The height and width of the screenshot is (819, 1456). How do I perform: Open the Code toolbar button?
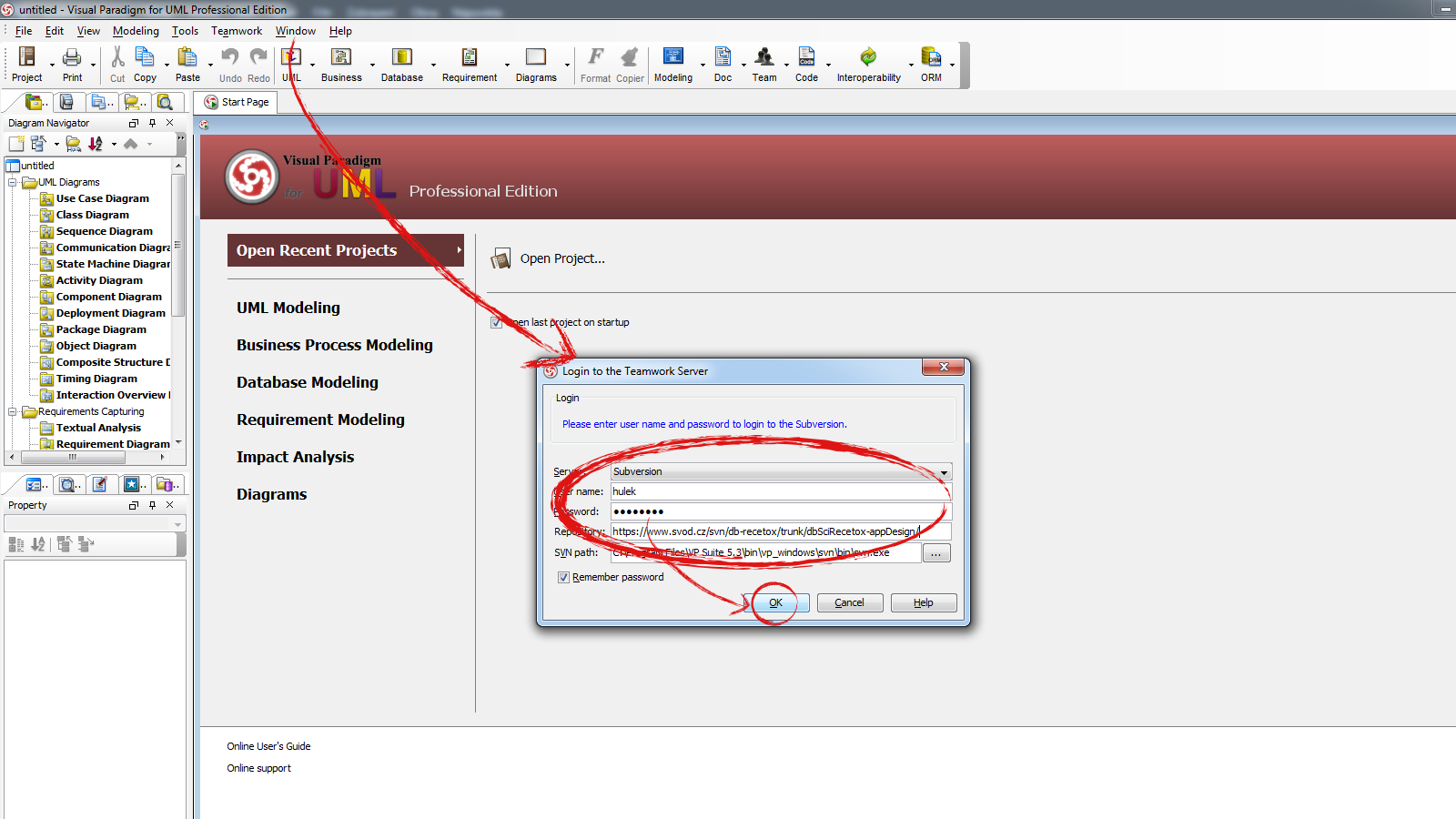click(806, 64)
